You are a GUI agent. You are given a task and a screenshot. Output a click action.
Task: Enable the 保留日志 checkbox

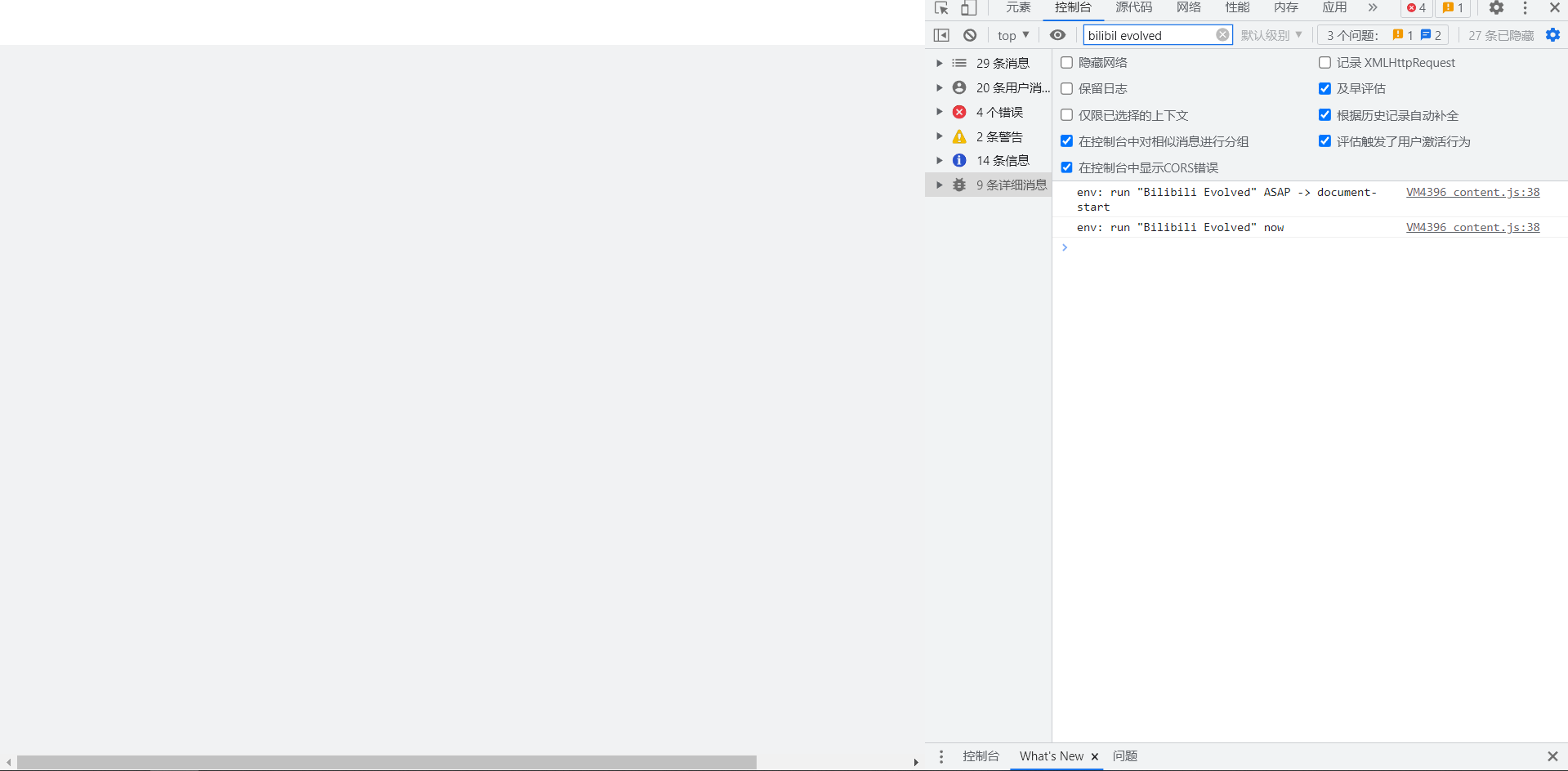[x=1066, y=88]
